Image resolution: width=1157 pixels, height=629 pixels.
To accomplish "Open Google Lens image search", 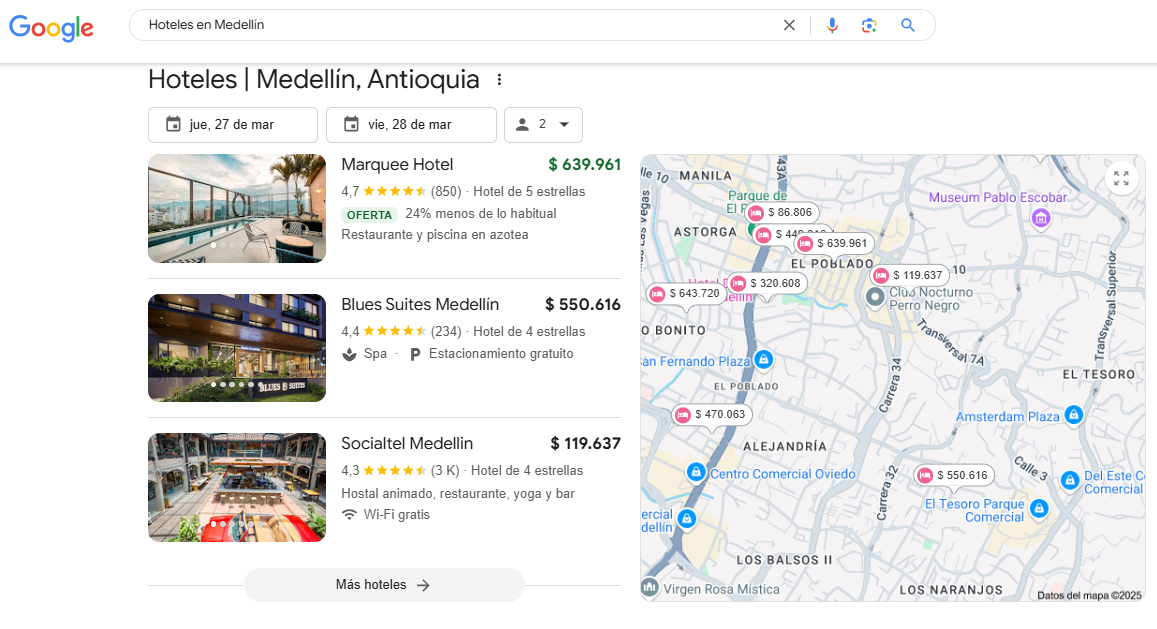I will pyautogui.click(x=869, y=25).
